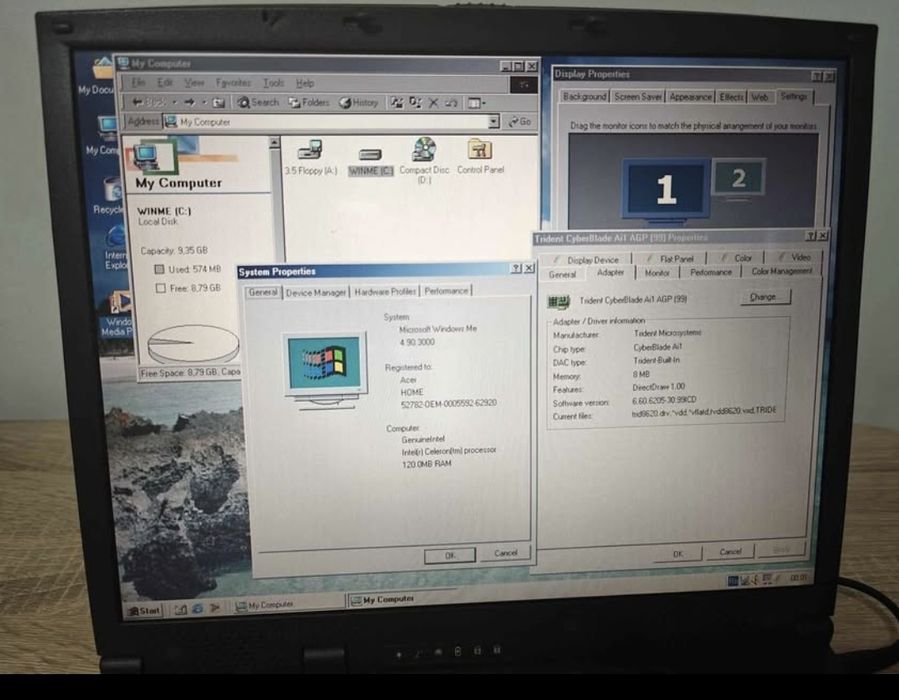Switch to the Display Device tab

[586, 260]
